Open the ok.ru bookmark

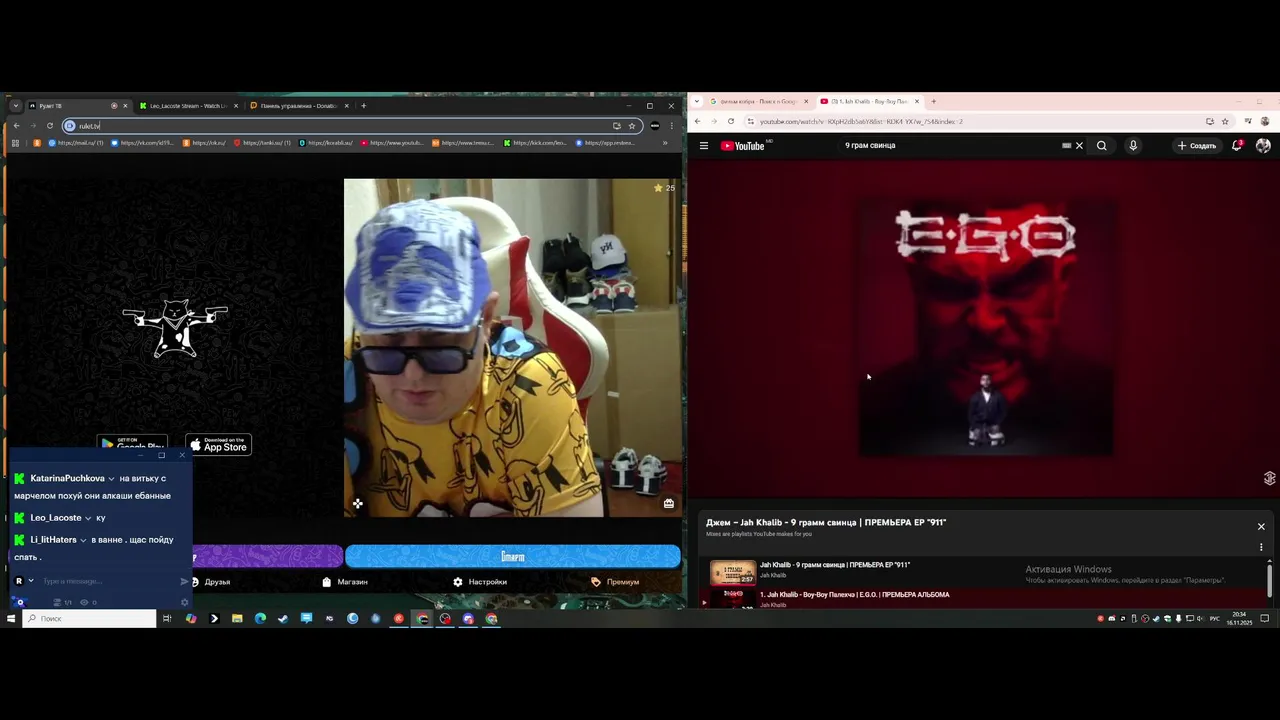click(204, 143)
